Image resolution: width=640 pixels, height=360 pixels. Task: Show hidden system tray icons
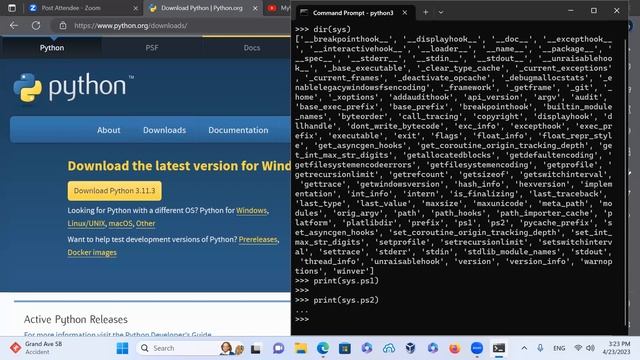tap(524, 348)
